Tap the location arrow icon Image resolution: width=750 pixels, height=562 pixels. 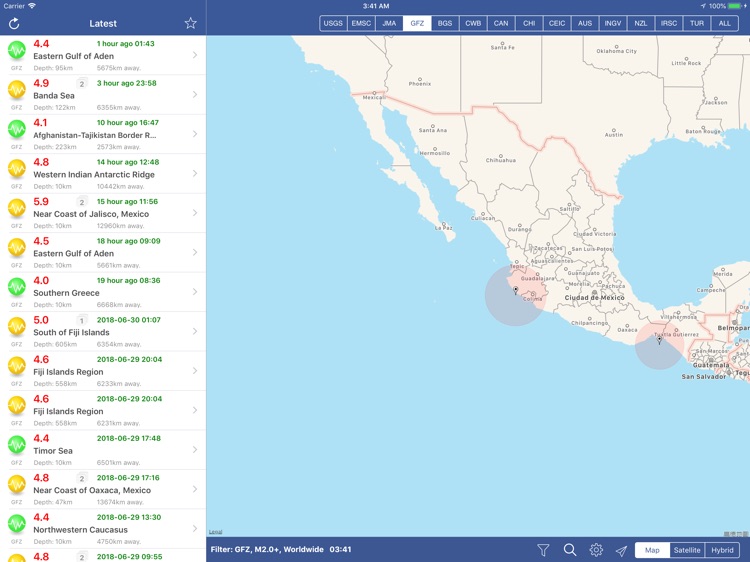[621, 550]
